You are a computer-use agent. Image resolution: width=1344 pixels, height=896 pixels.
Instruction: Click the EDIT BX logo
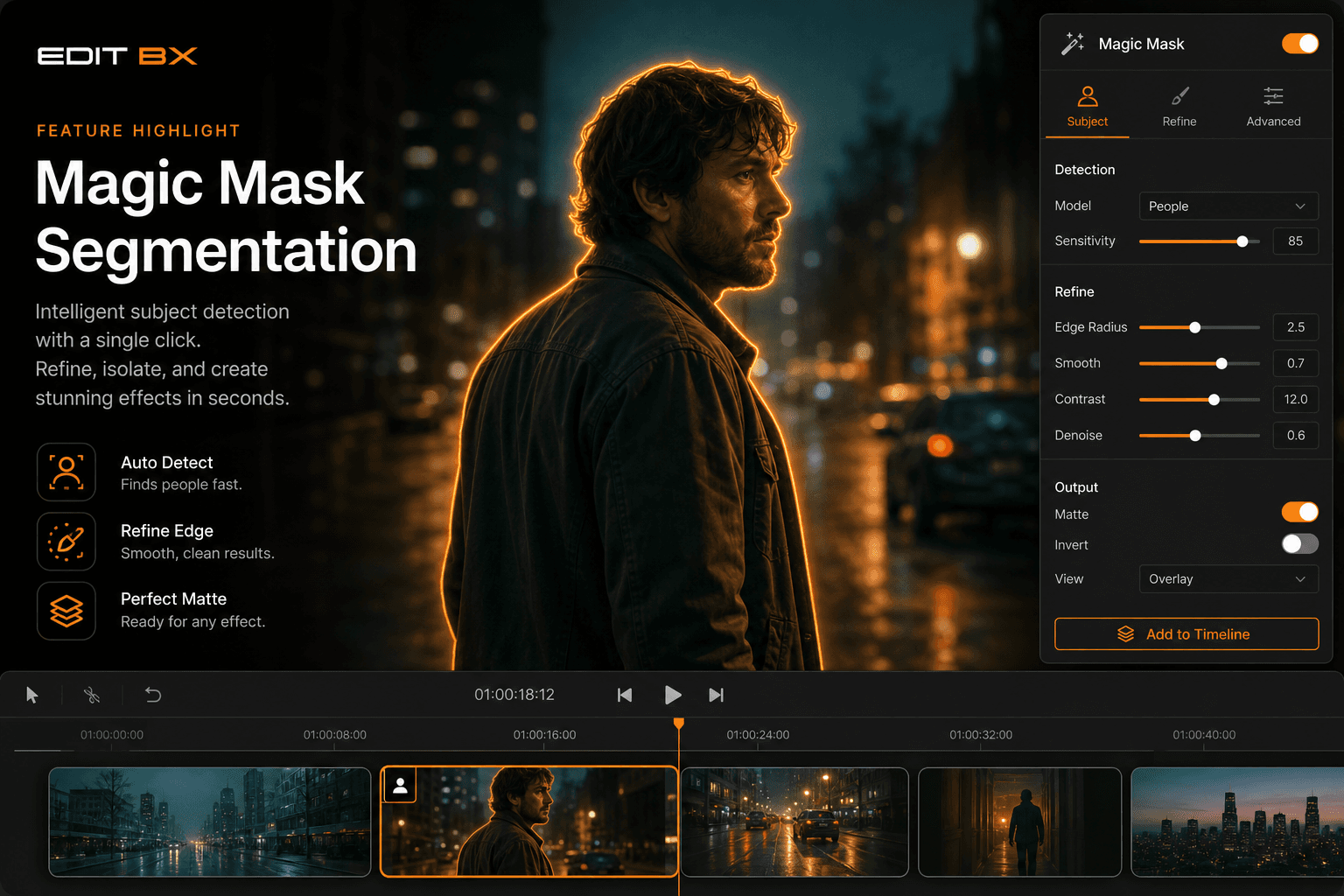pyautogui.click(x=117, y=56)
